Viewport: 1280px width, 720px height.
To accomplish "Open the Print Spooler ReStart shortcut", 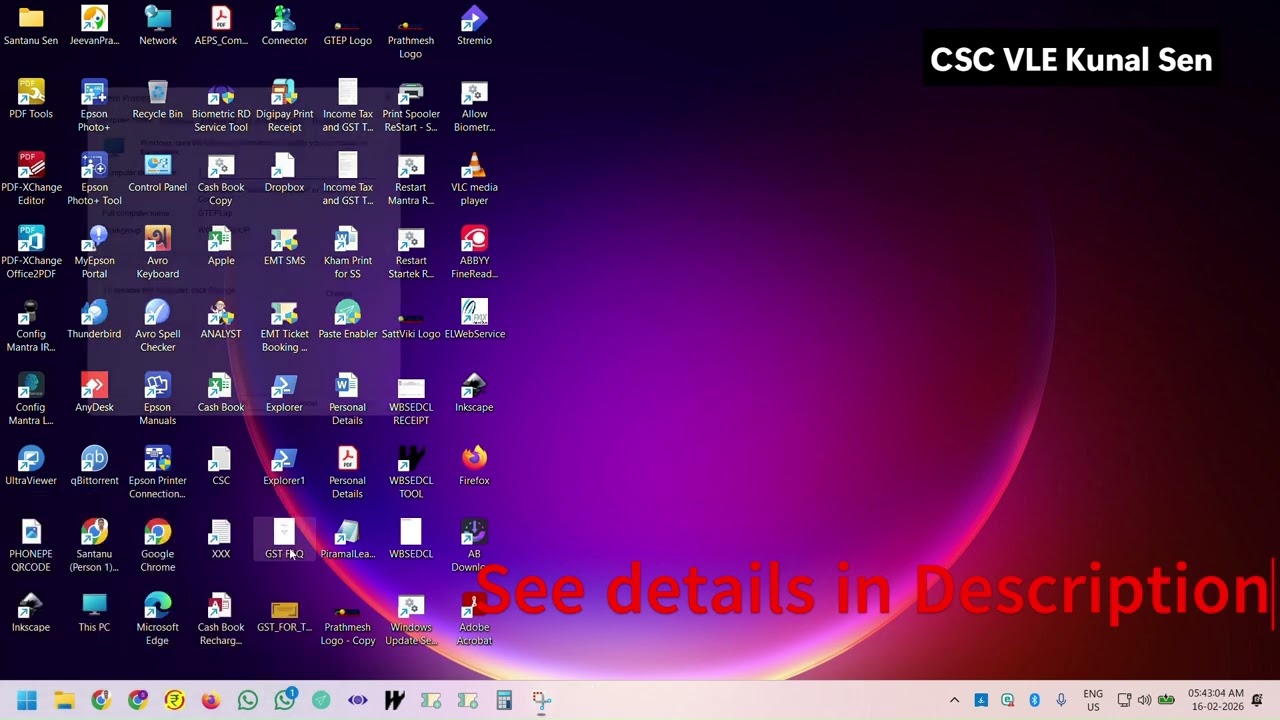I will [x=411, y=106].
